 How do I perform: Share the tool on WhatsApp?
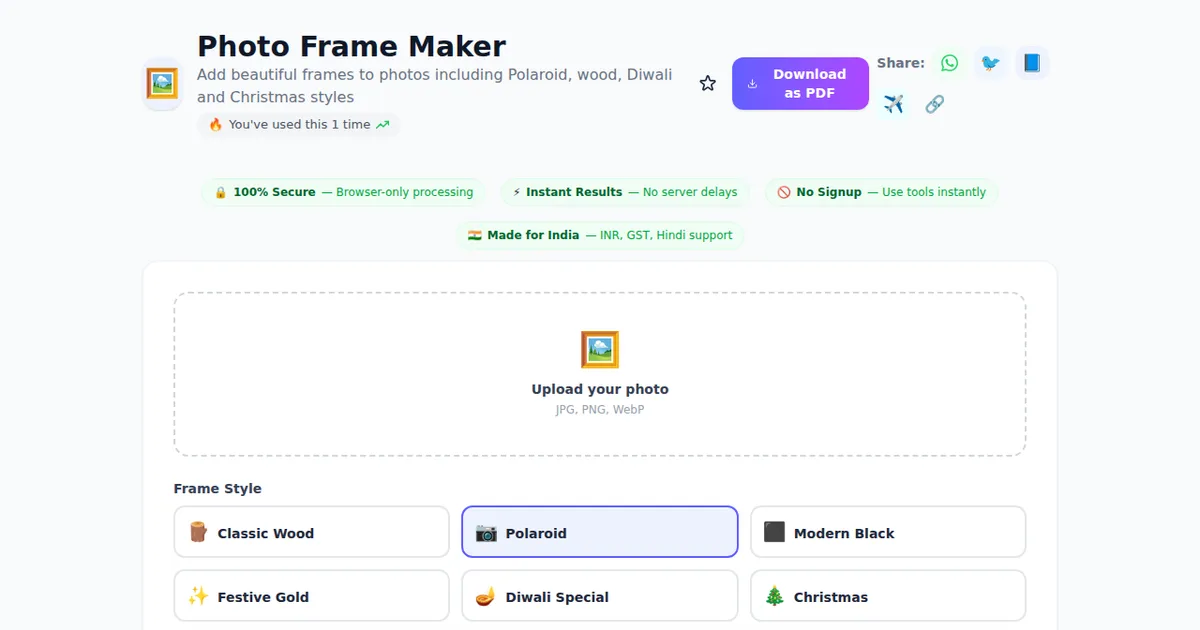(948, 62)
